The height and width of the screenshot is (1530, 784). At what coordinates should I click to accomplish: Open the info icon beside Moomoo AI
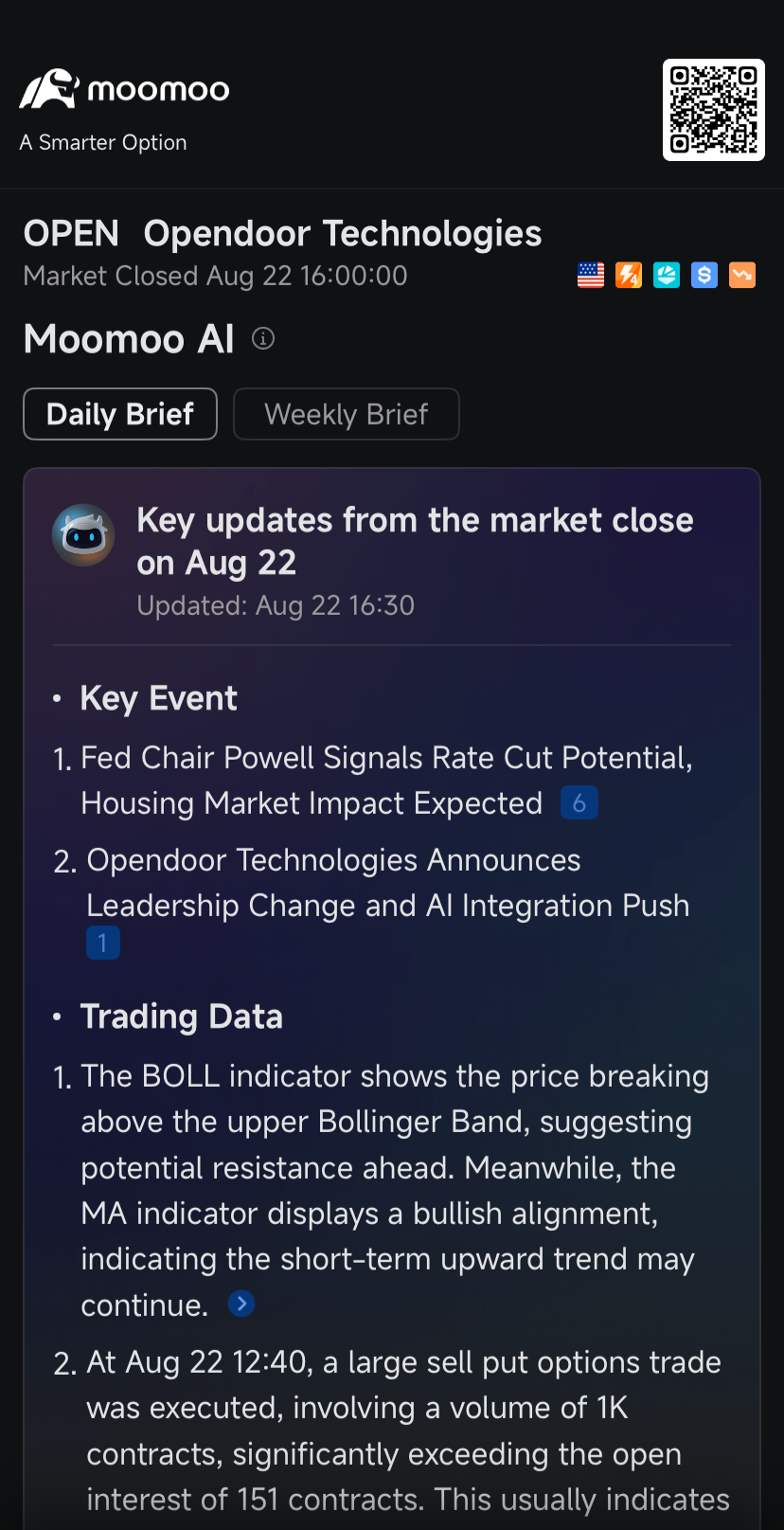(x=263, y=338)
